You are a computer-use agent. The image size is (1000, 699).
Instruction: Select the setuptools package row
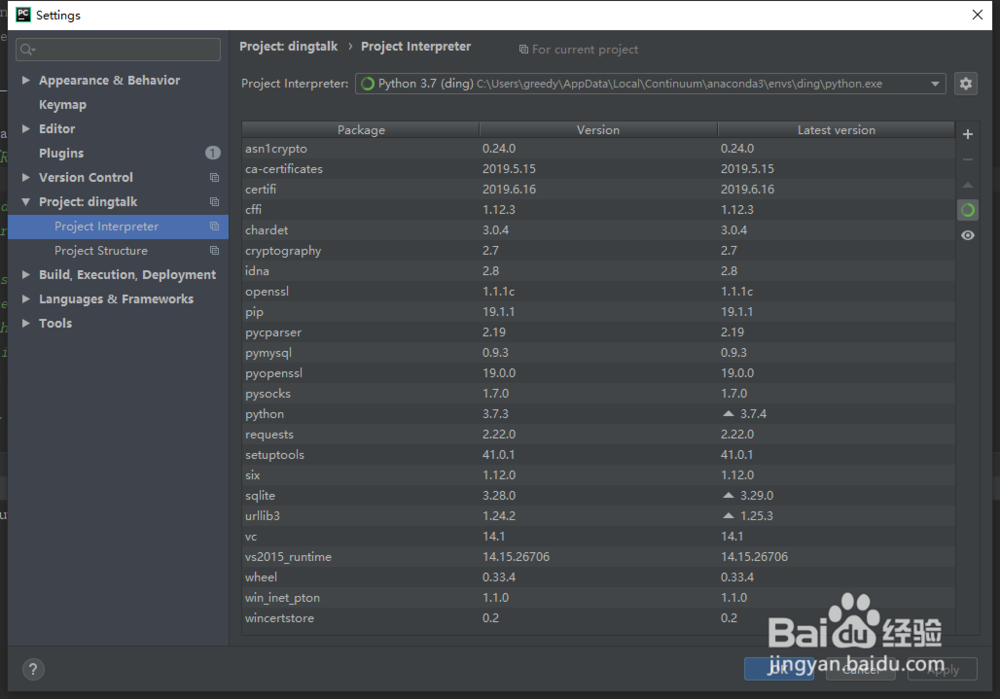[x=598, y=455]
